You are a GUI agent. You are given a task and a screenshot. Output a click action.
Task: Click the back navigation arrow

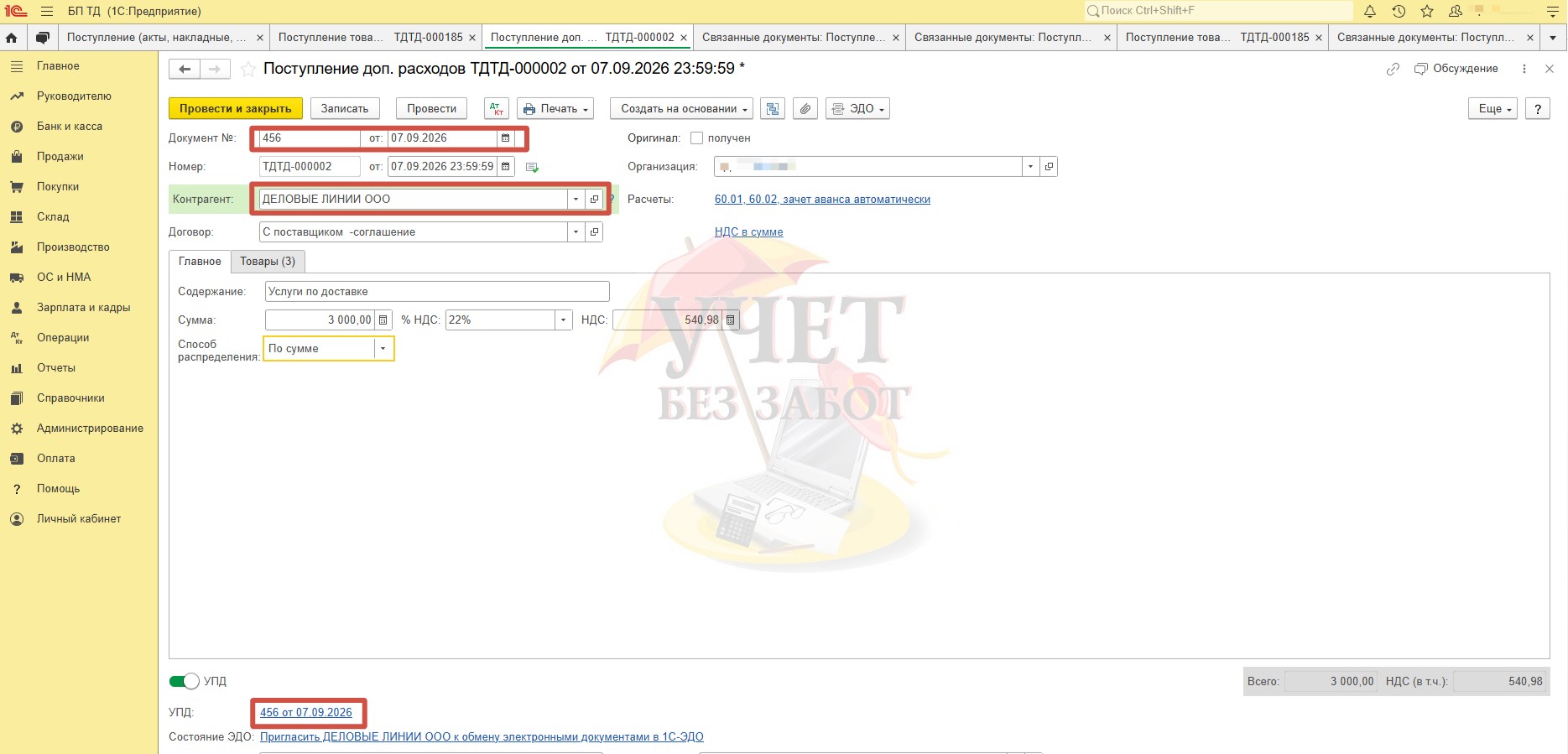(185, 69)
